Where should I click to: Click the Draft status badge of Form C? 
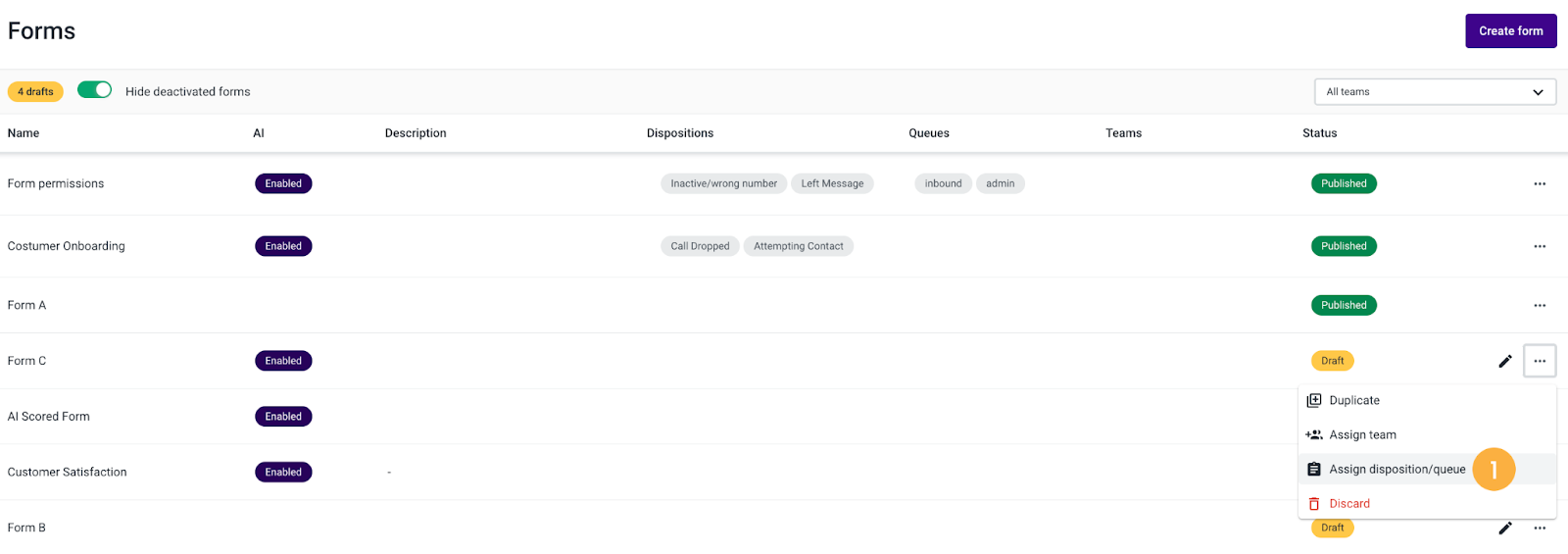(x=1332, y=361)
